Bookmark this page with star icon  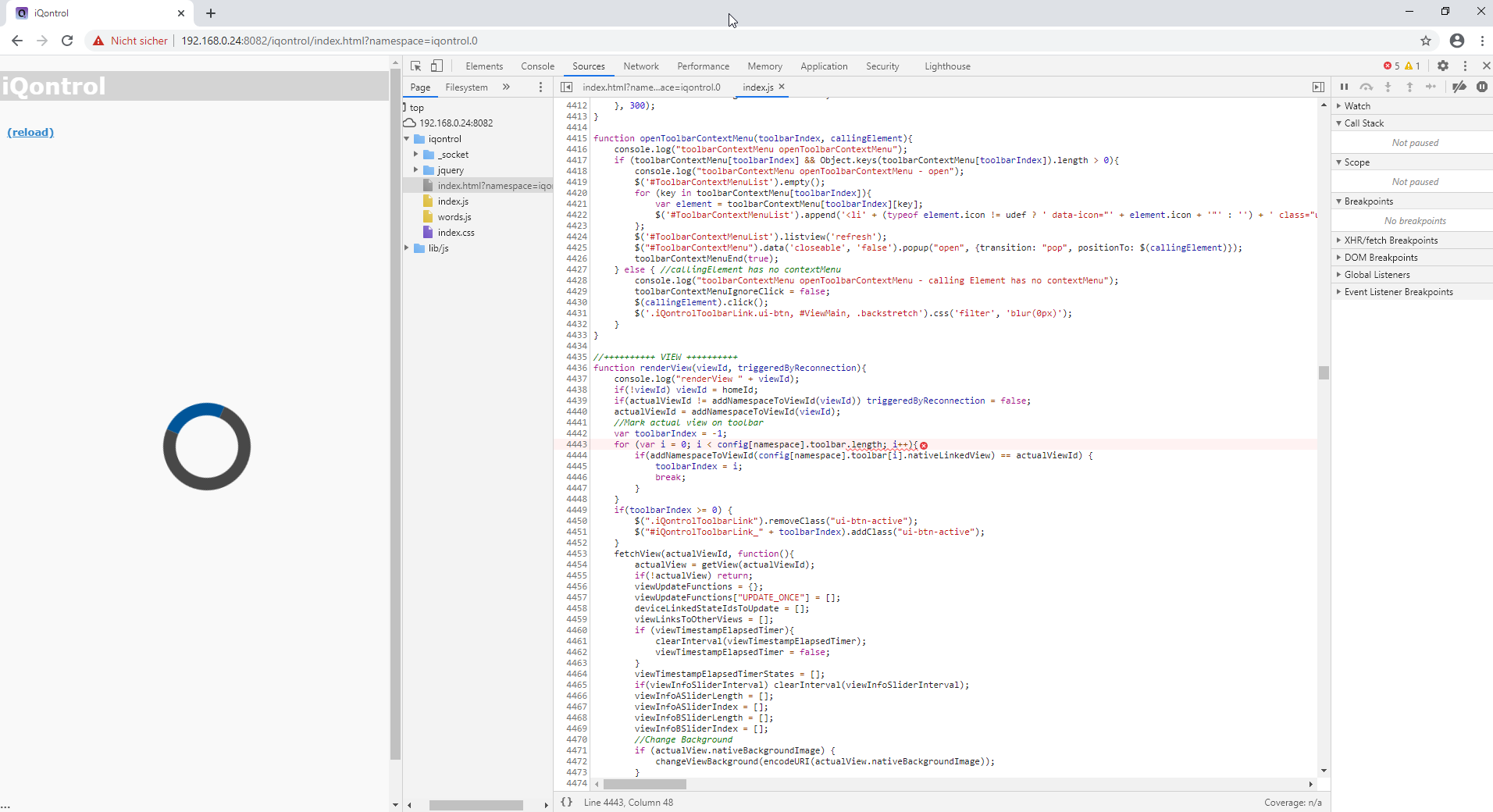1426,41
